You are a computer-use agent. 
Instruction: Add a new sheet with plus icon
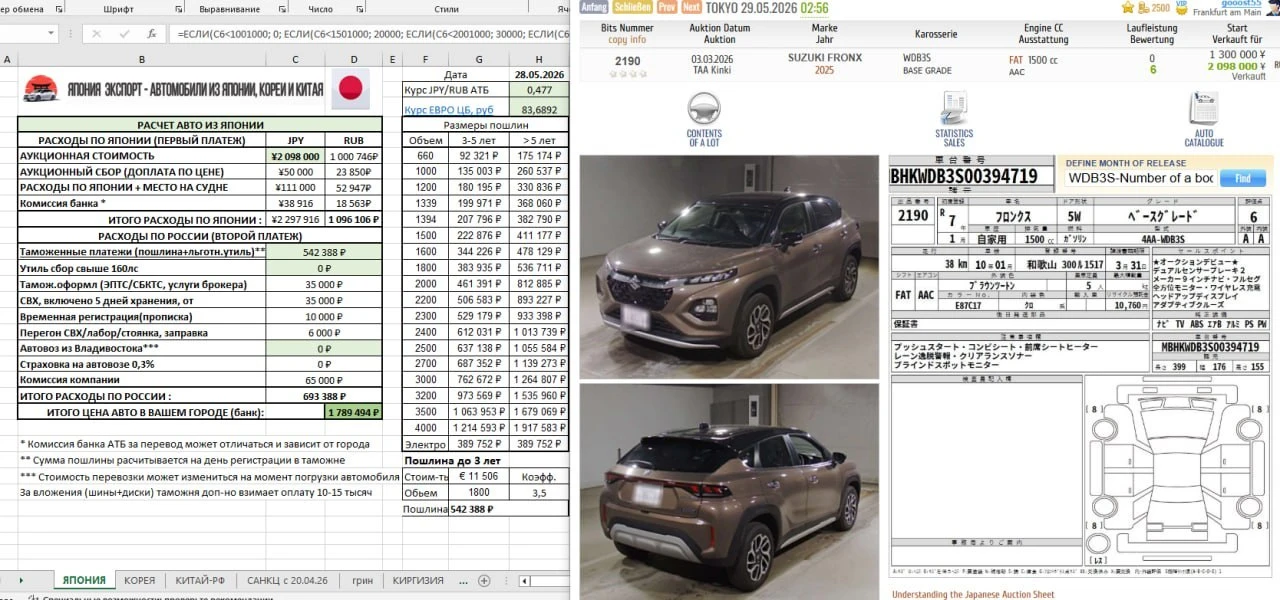click(484, 580)
